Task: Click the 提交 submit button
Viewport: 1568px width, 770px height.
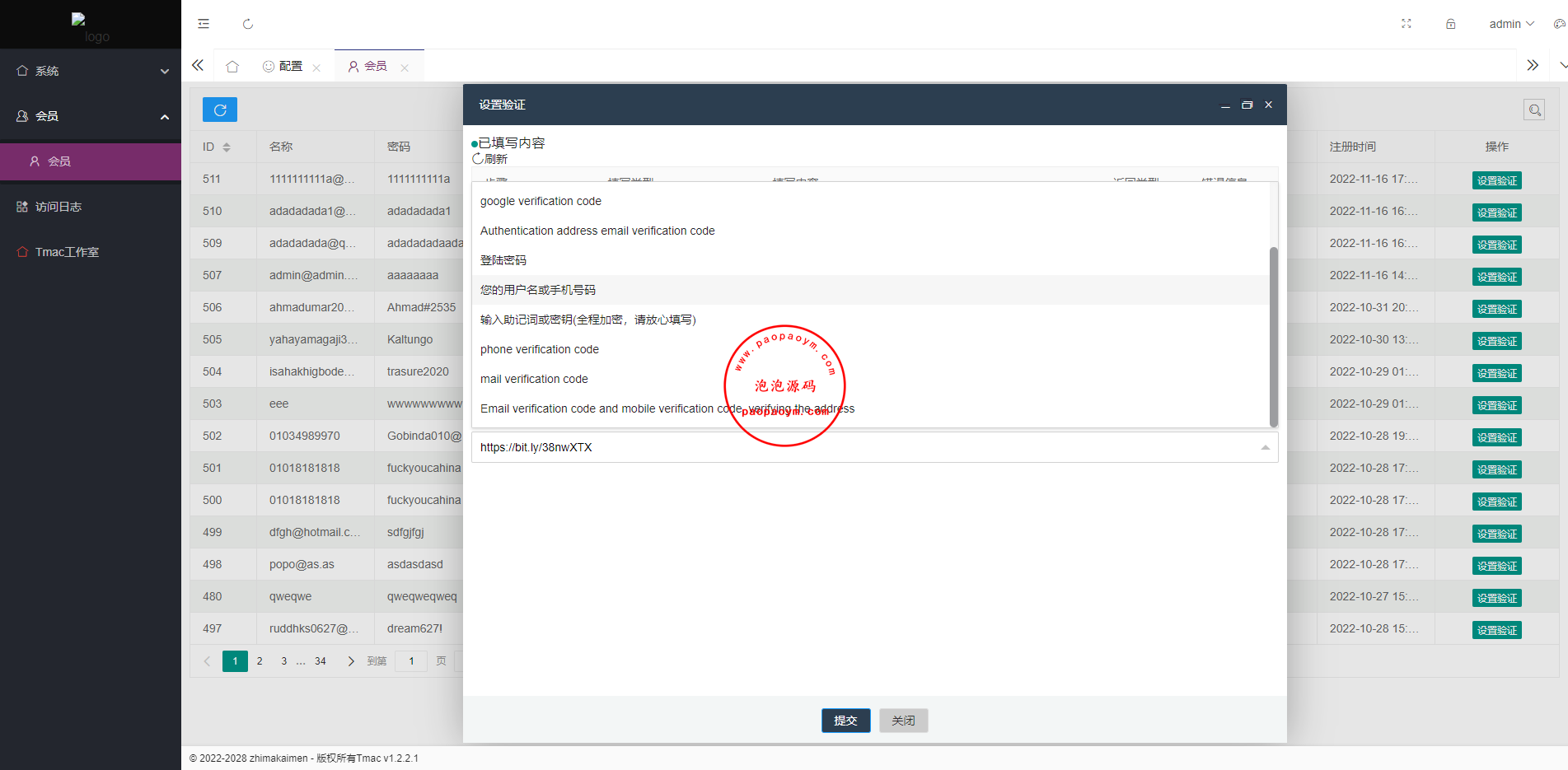Action: (845, 721)
